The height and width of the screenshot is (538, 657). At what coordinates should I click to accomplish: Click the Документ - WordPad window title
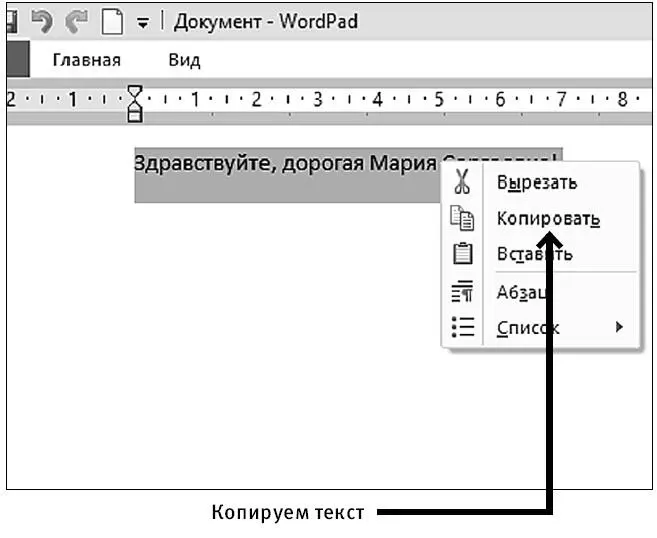coord(266,22)
